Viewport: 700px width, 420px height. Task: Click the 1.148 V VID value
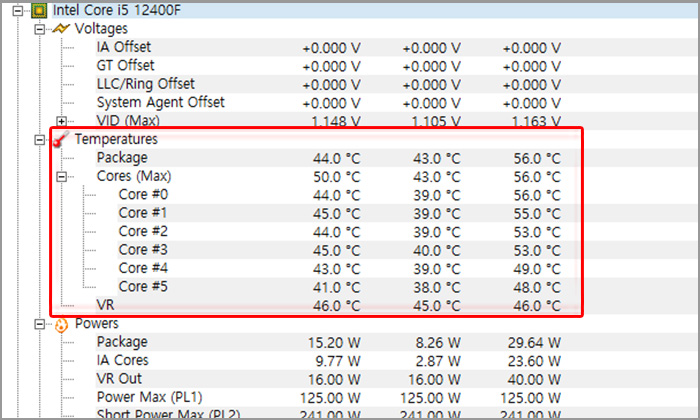[335, 121]
